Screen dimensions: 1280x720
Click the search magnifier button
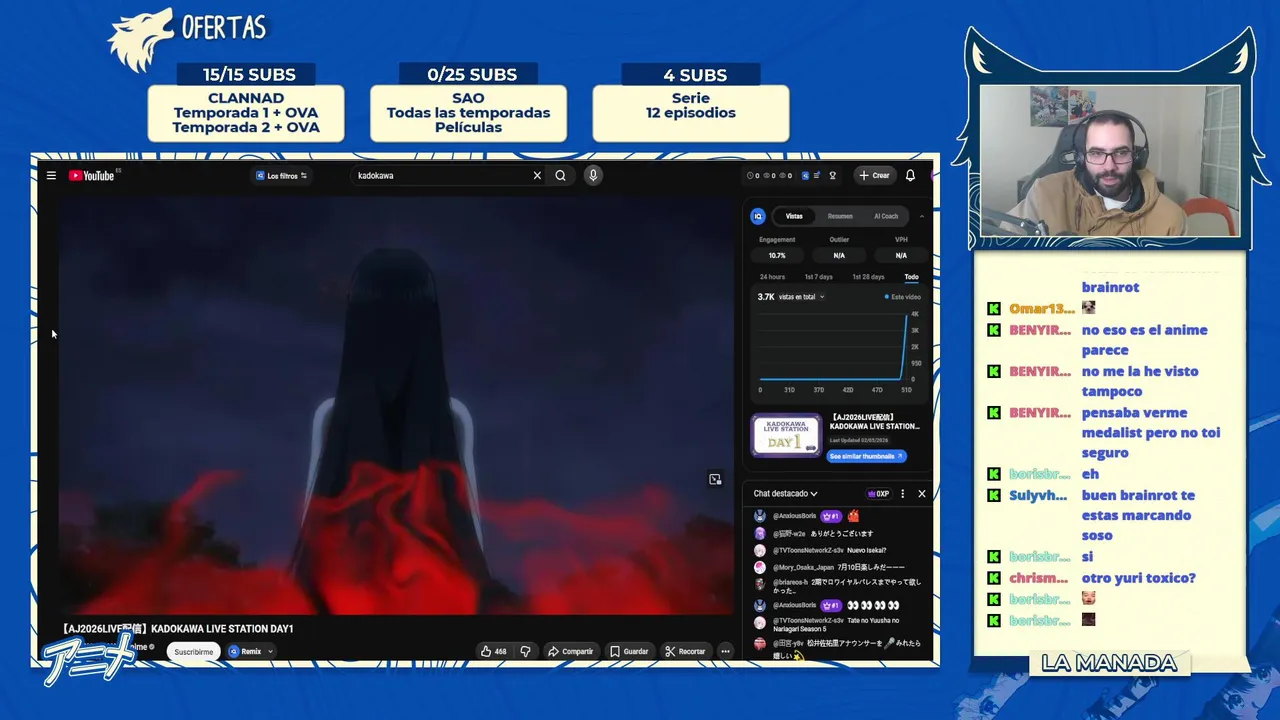[560, 175]
